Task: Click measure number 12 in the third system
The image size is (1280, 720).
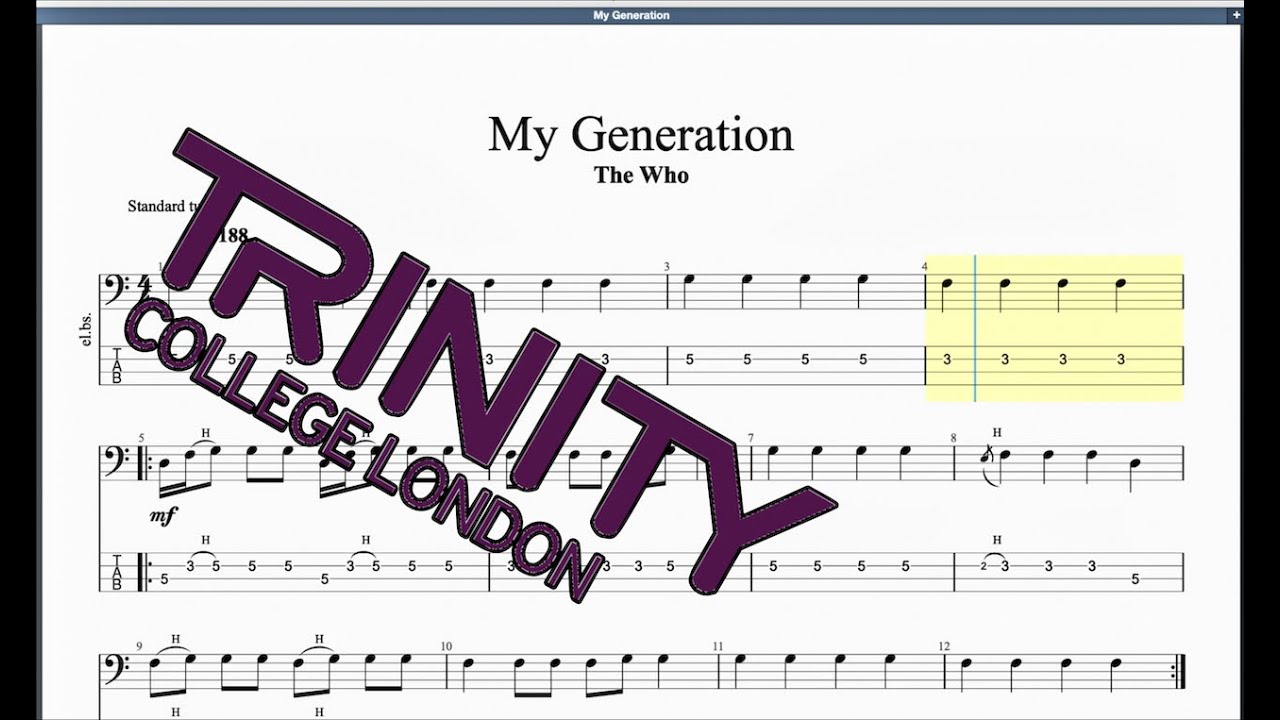Action: 944,646
